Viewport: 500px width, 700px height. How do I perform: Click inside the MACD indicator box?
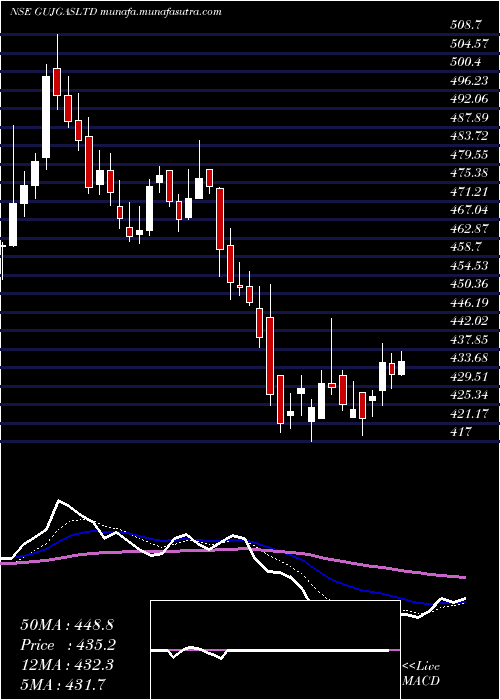pos(275,650)
